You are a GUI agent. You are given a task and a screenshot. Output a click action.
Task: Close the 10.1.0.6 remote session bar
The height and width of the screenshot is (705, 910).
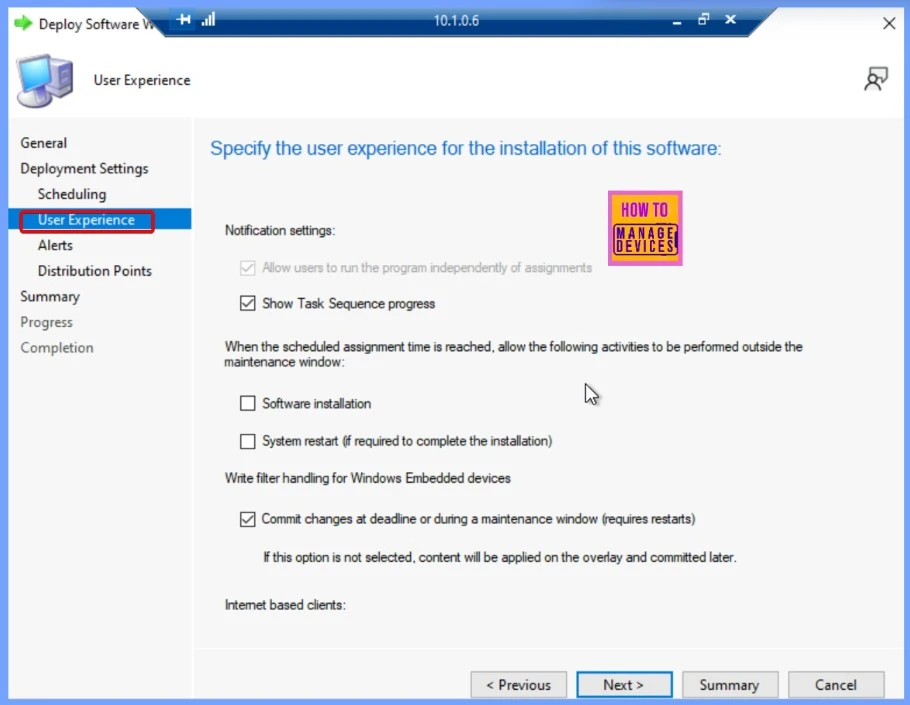click(731, 20)
